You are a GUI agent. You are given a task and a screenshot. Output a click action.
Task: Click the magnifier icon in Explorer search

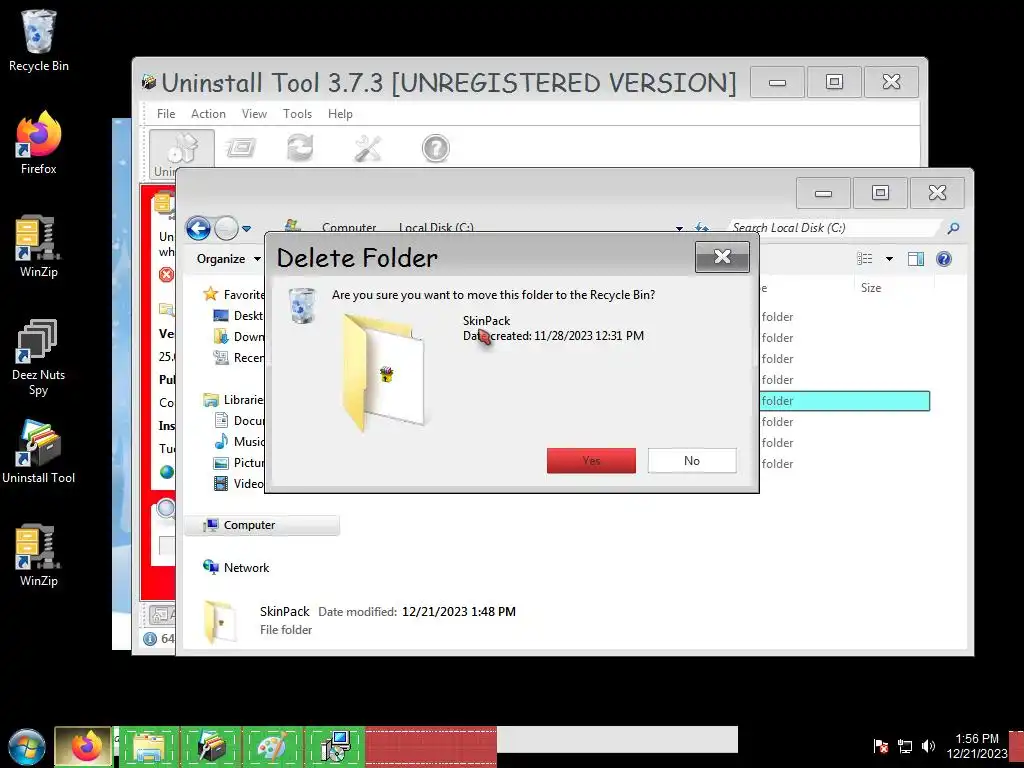953,228
